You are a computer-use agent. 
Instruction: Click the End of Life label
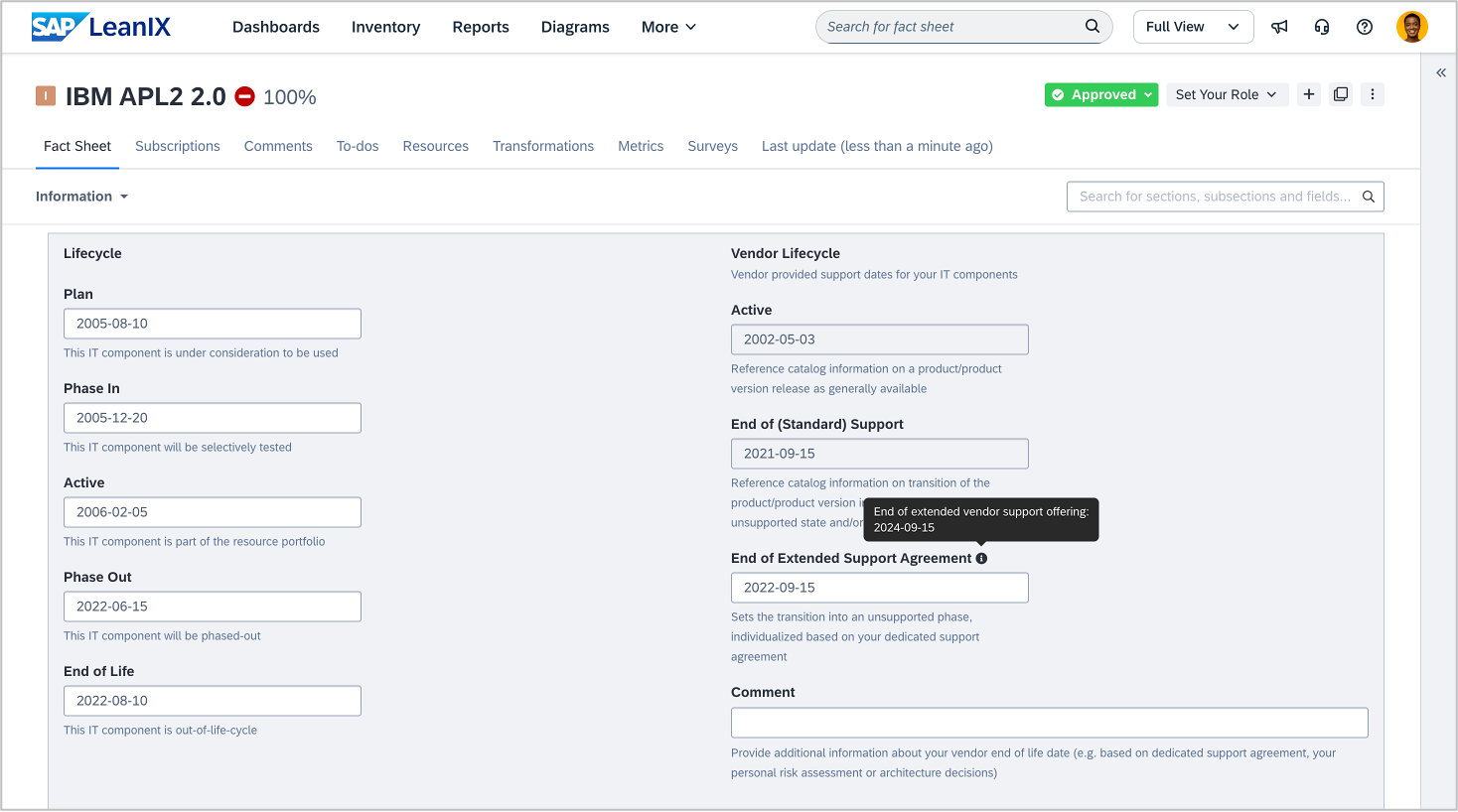tap(99, 671)
